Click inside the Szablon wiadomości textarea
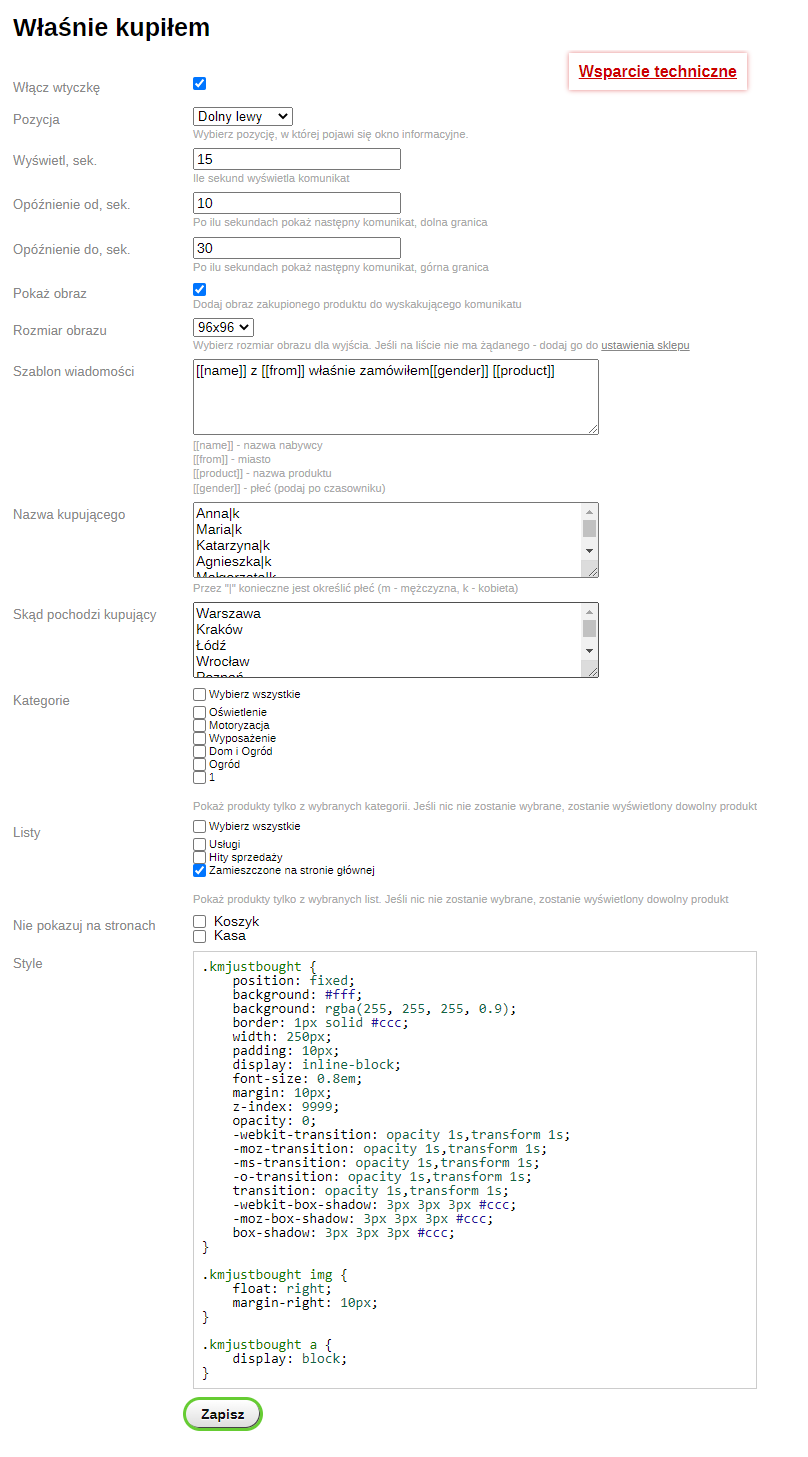Screen dimensions: 808x1457 (395, 397)
